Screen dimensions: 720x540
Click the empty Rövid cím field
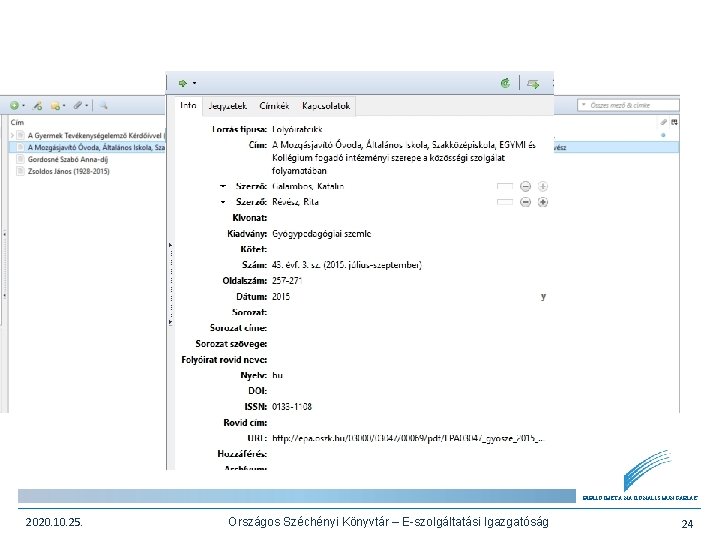[409, 422]
